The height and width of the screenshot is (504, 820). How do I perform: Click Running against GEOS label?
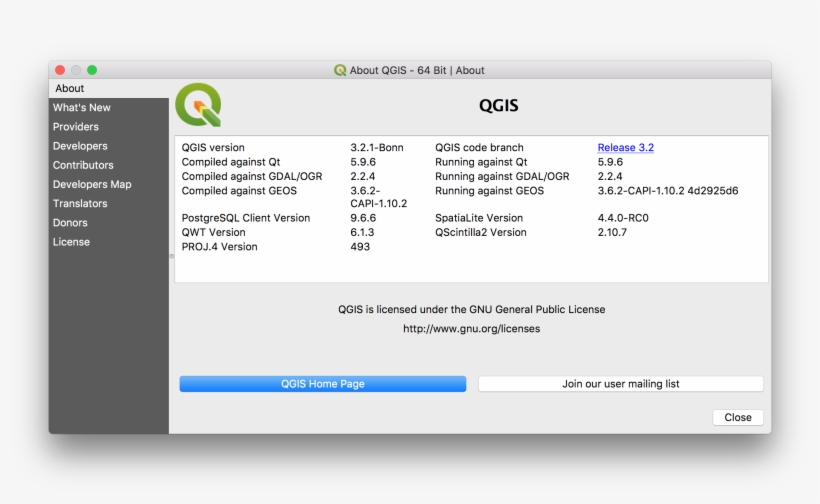[489, 191]
